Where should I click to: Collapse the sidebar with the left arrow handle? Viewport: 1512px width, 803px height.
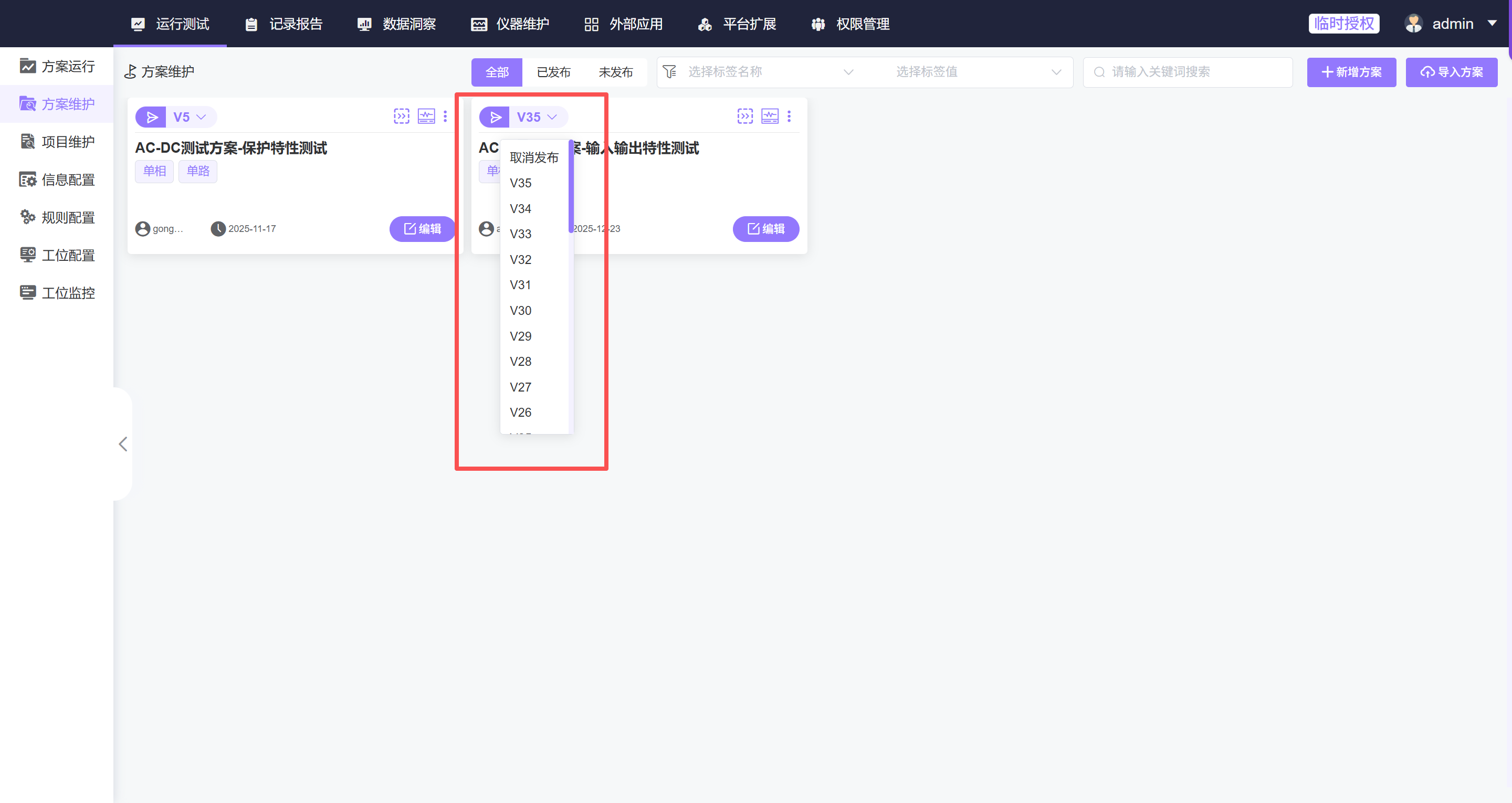point(123,444)
